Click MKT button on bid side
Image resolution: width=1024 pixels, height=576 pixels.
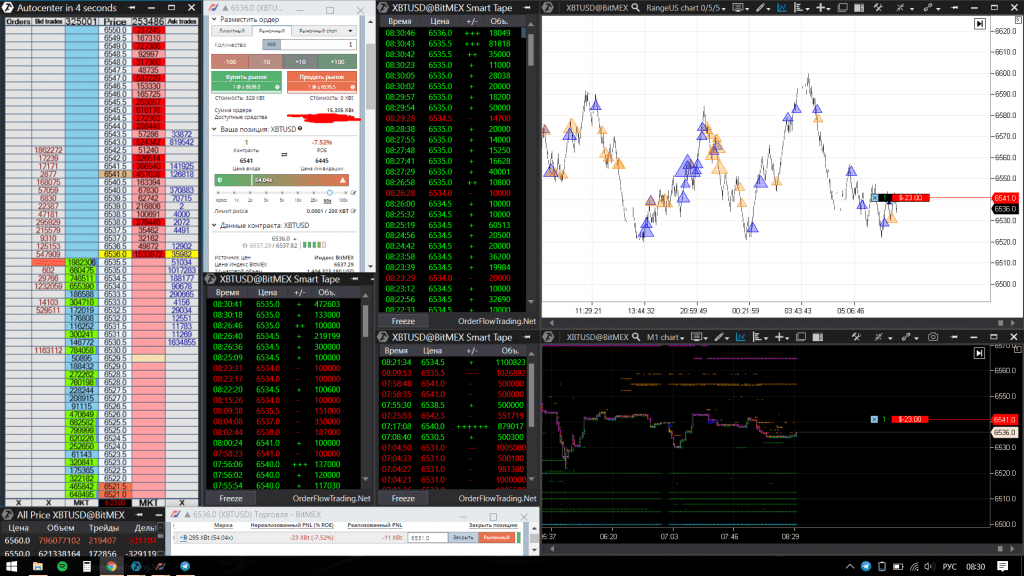click(81, 503)
